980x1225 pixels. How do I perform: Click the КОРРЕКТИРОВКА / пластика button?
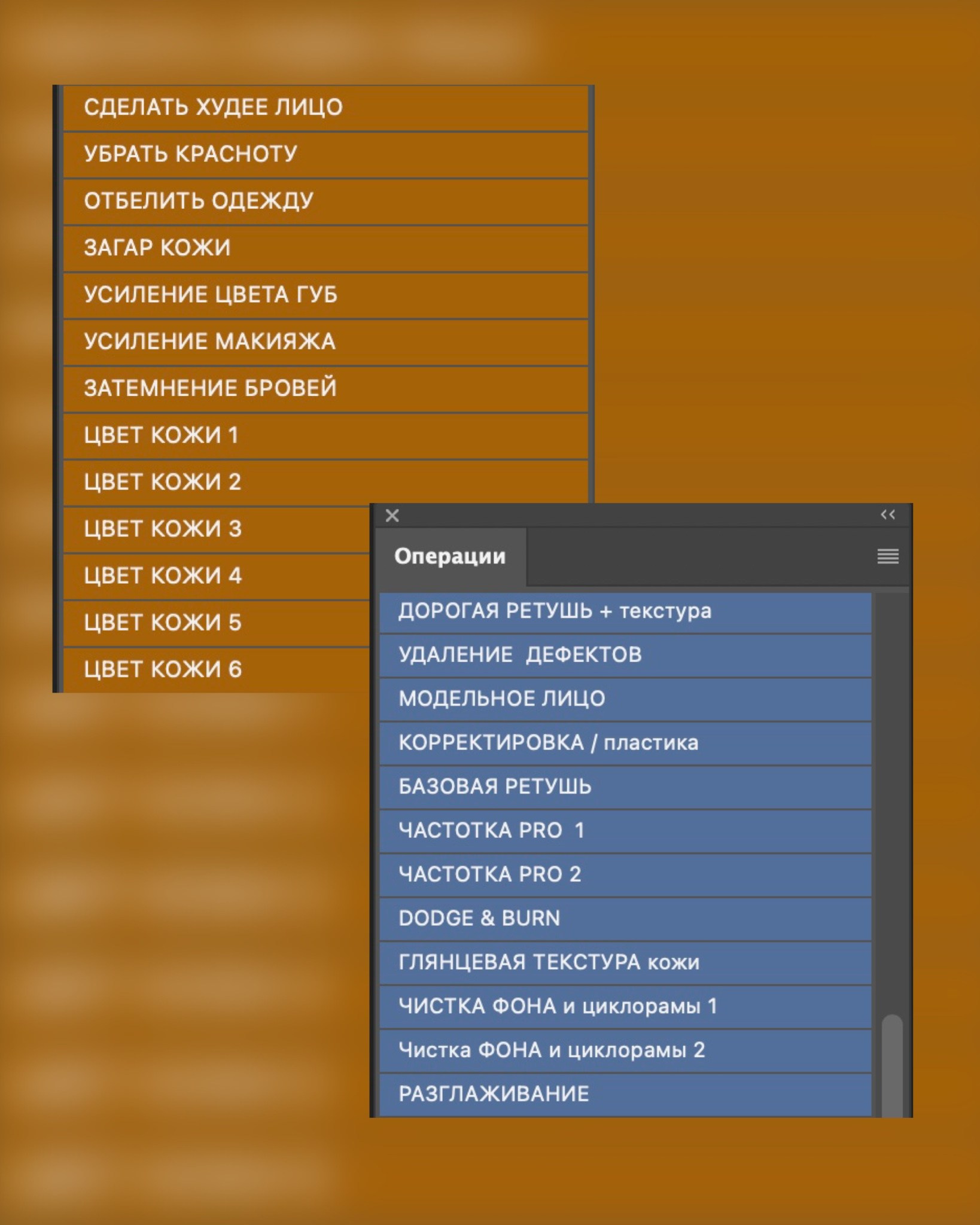[x=625, y=743]
